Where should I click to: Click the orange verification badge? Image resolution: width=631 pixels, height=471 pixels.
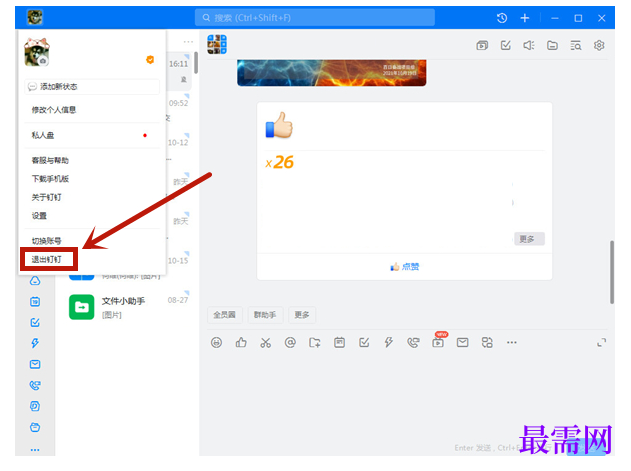pos(150,60)
